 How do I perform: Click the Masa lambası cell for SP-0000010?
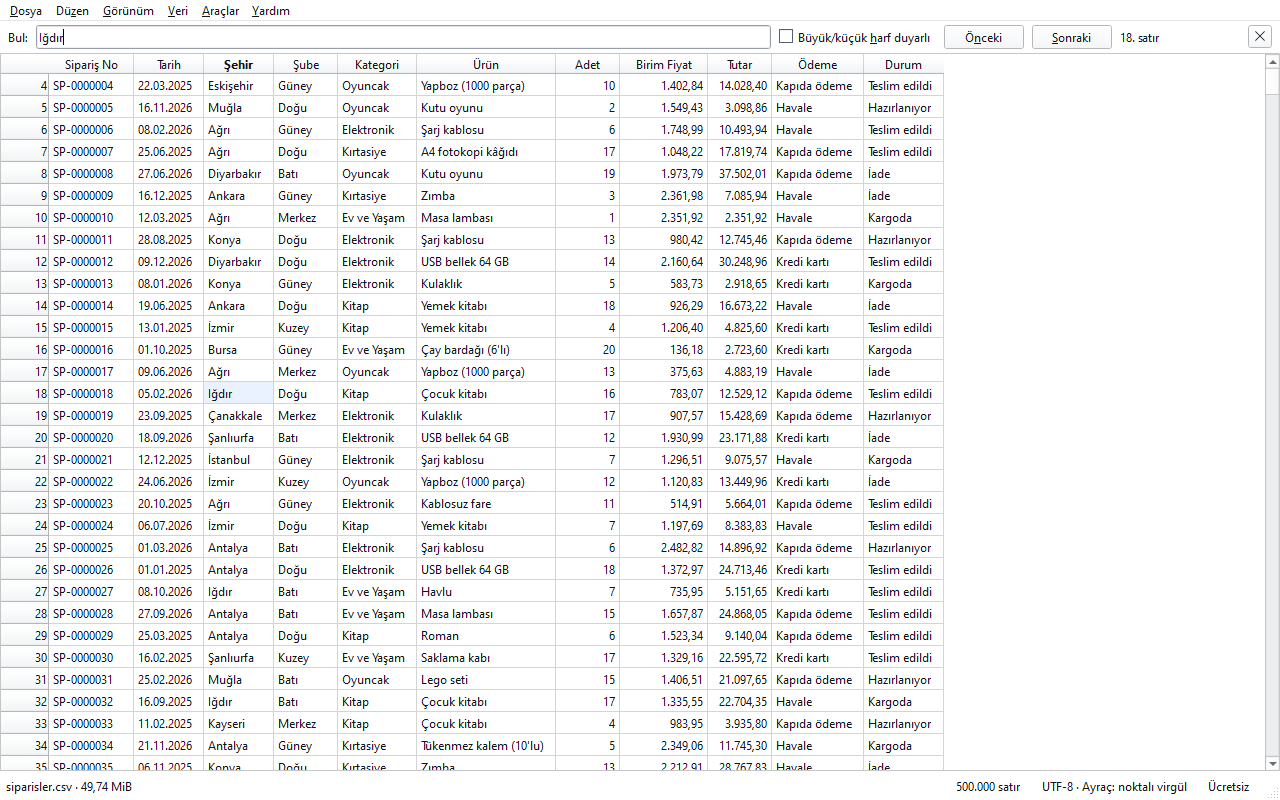486,218
